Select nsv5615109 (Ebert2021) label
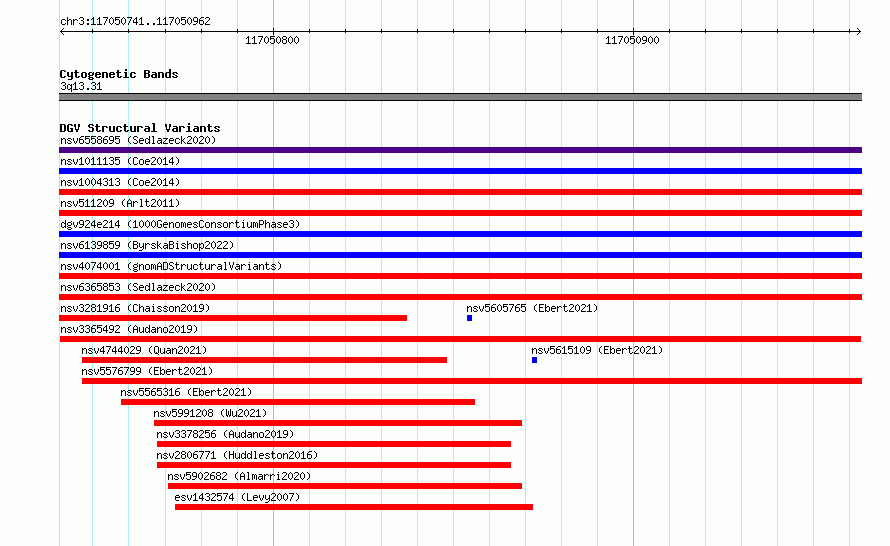 [x=597, y=350]
